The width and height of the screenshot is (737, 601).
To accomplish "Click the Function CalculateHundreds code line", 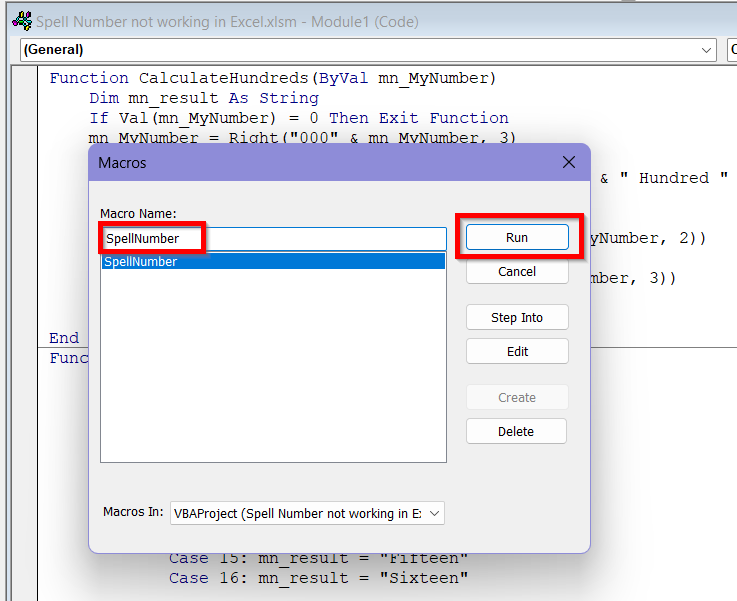I will point(272,78).
